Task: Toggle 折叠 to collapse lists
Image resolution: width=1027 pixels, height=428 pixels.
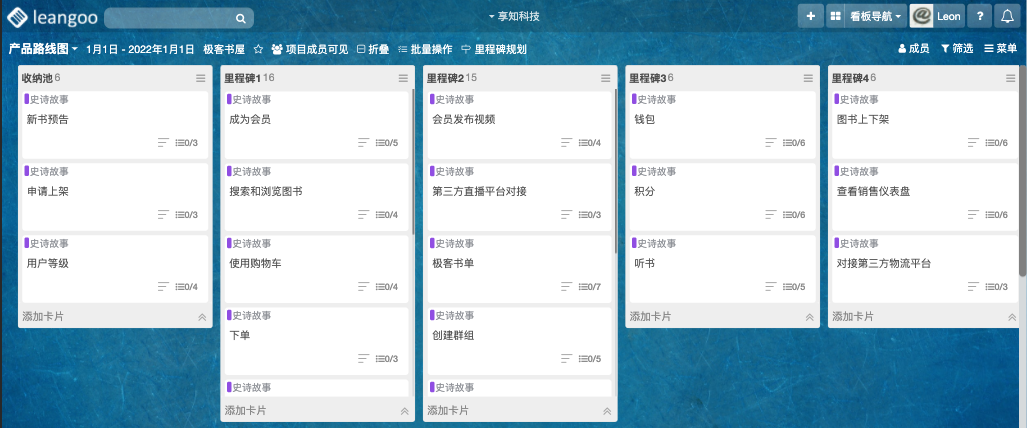Action: [x=372, y=49]
